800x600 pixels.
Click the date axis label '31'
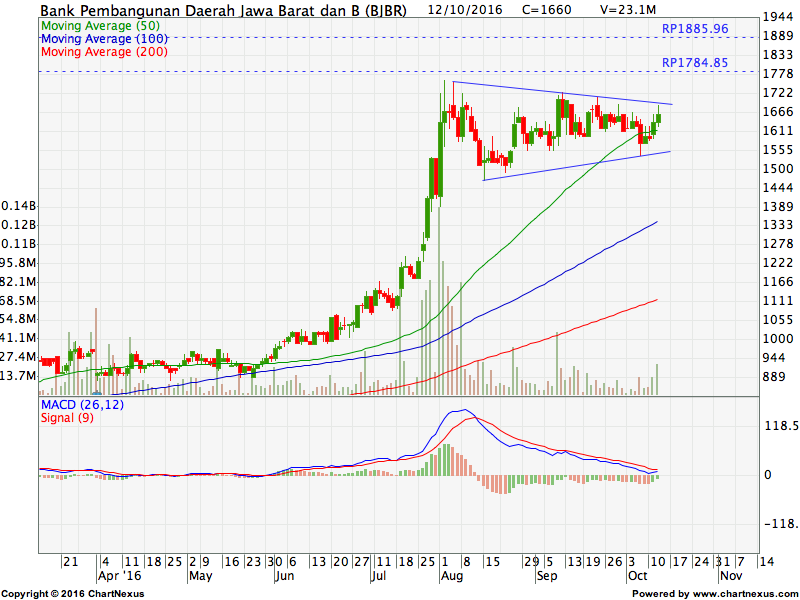722,562
